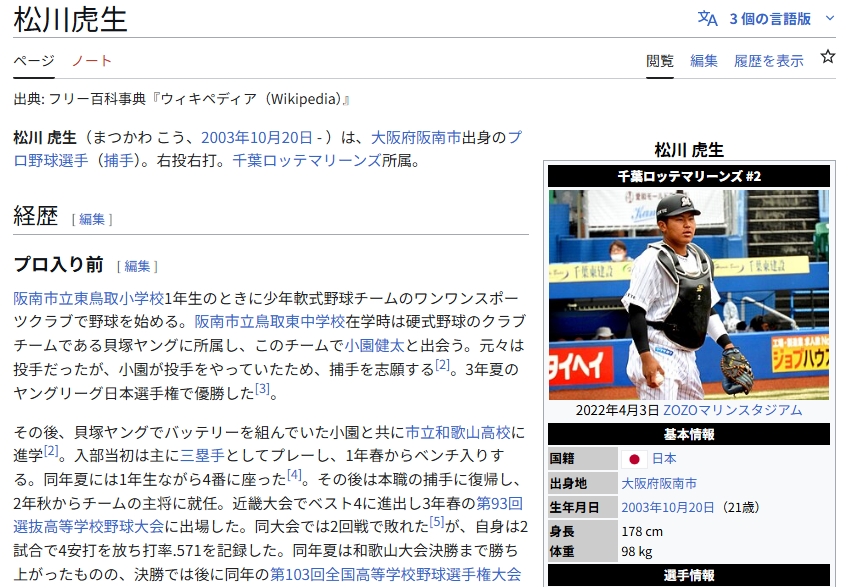Screen dimensions: 853x587
Task: Jump to citation reference [5]
Action: 437,521
